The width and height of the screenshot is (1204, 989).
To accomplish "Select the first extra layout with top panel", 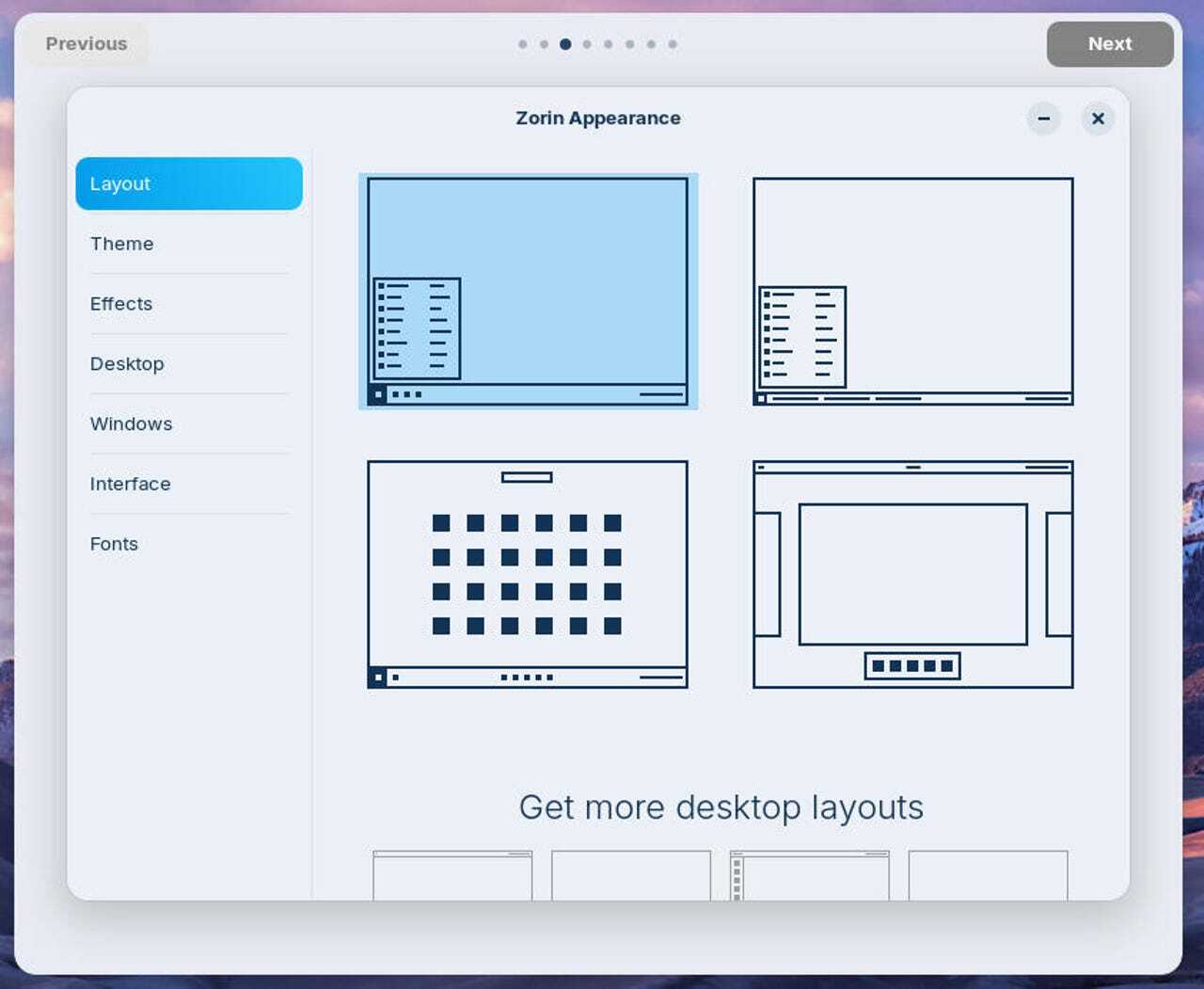I will pyautogui.click(x=452, y=875).
